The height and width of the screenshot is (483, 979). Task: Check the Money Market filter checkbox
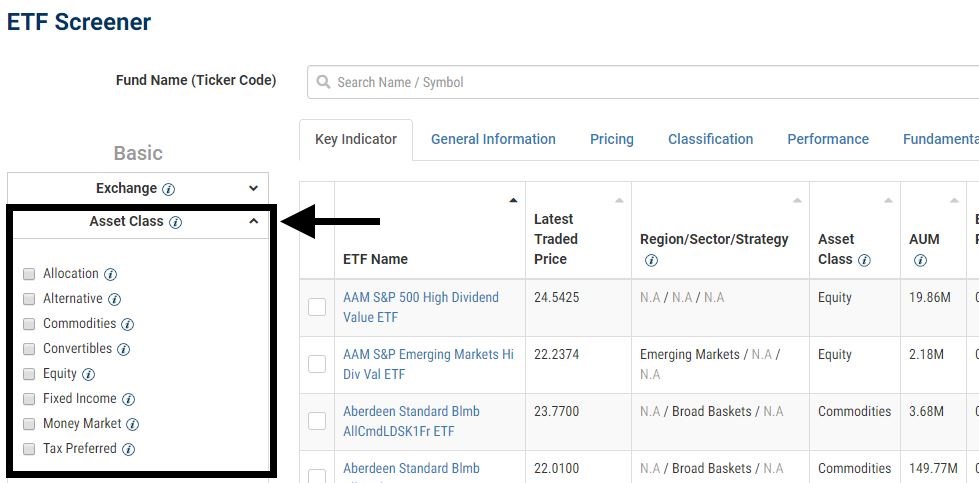(29, 424)
